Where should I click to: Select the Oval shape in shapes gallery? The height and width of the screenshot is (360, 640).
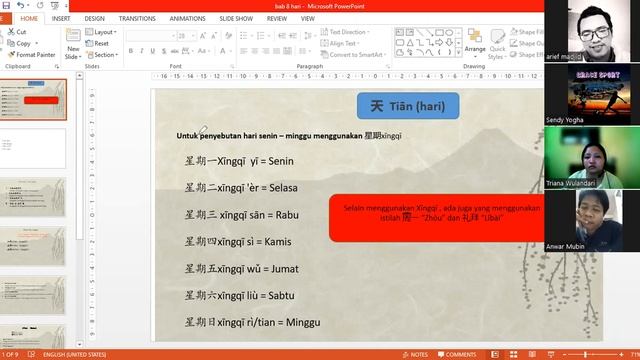click(x=449, y=32)
